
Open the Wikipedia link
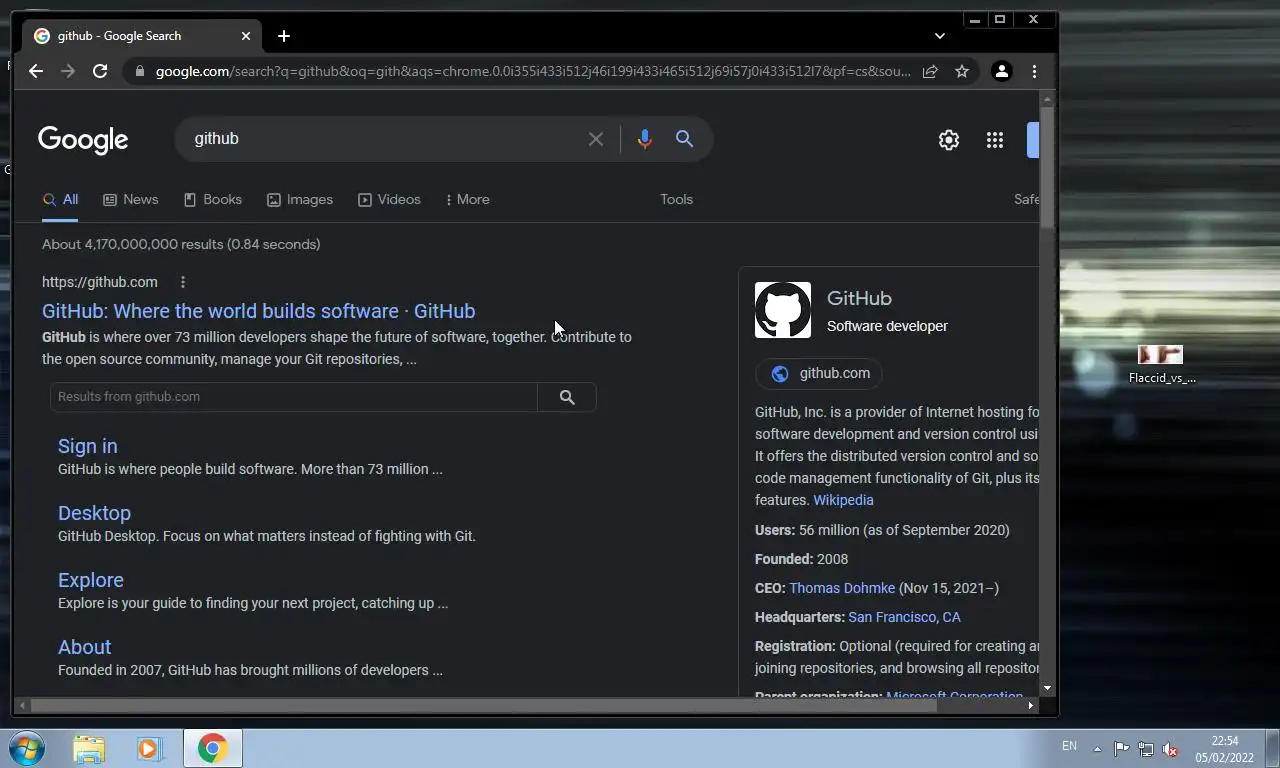(x=843, y=500)
